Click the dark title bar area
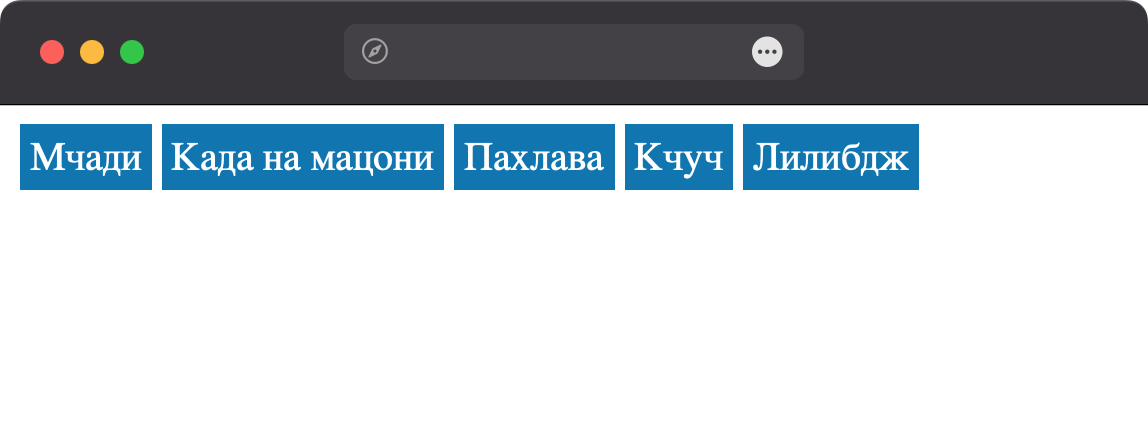Image resolution: width=1148 pixels, height=448 pixels. [974, 52]
